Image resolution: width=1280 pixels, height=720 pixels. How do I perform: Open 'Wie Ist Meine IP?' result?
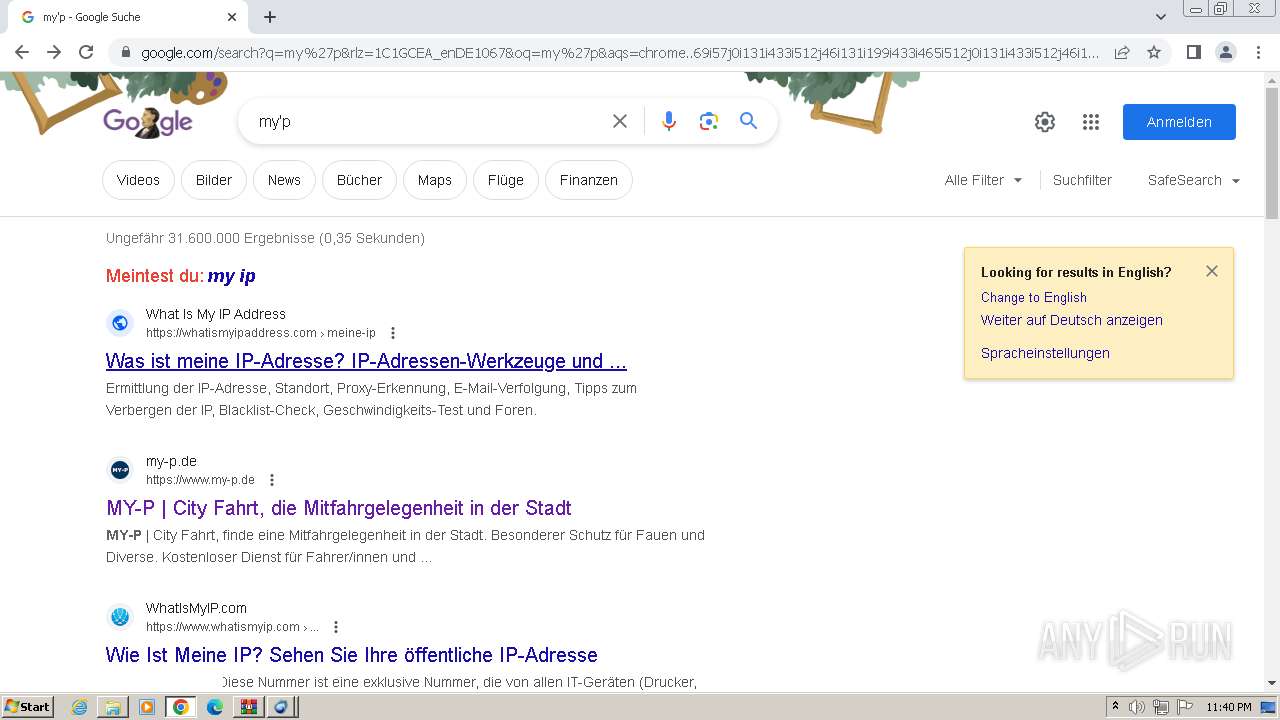352,655
